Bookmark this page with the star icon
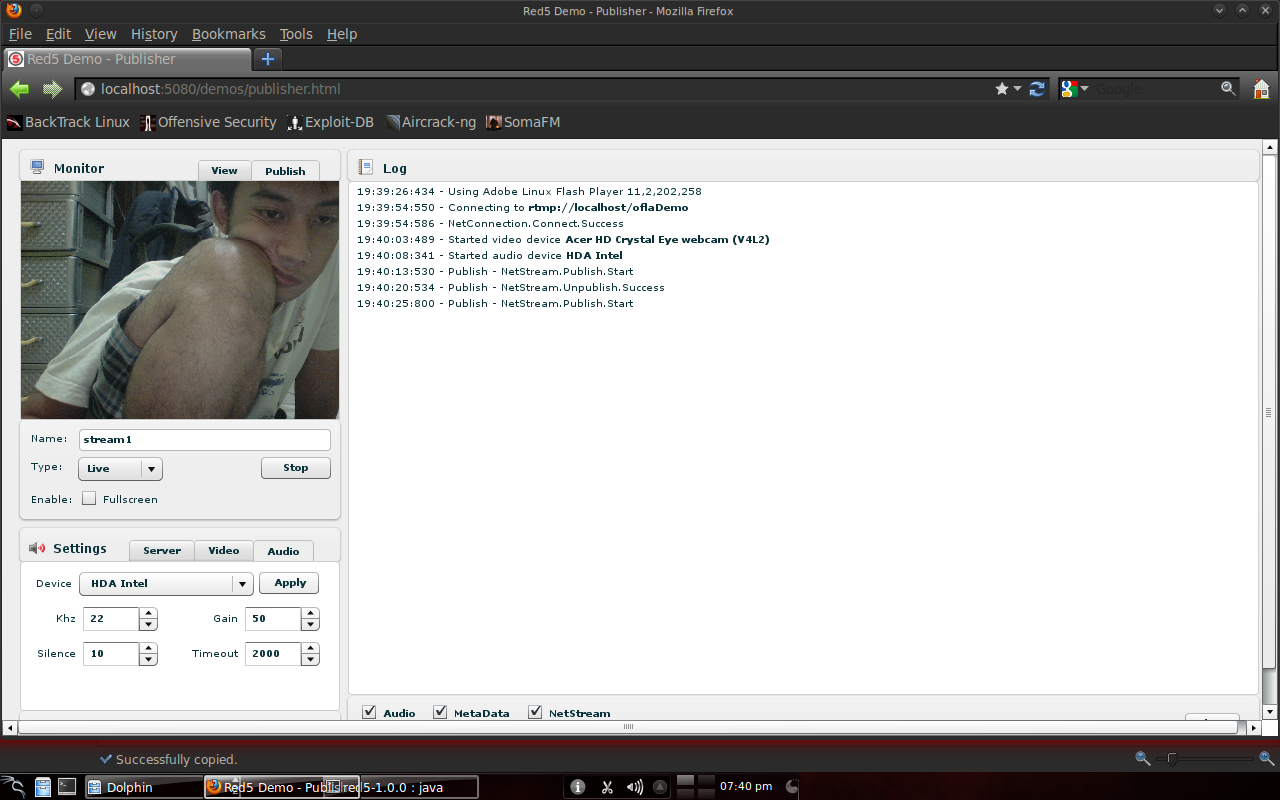This screenshot has height=800, width=1280. click(1002, 89)
